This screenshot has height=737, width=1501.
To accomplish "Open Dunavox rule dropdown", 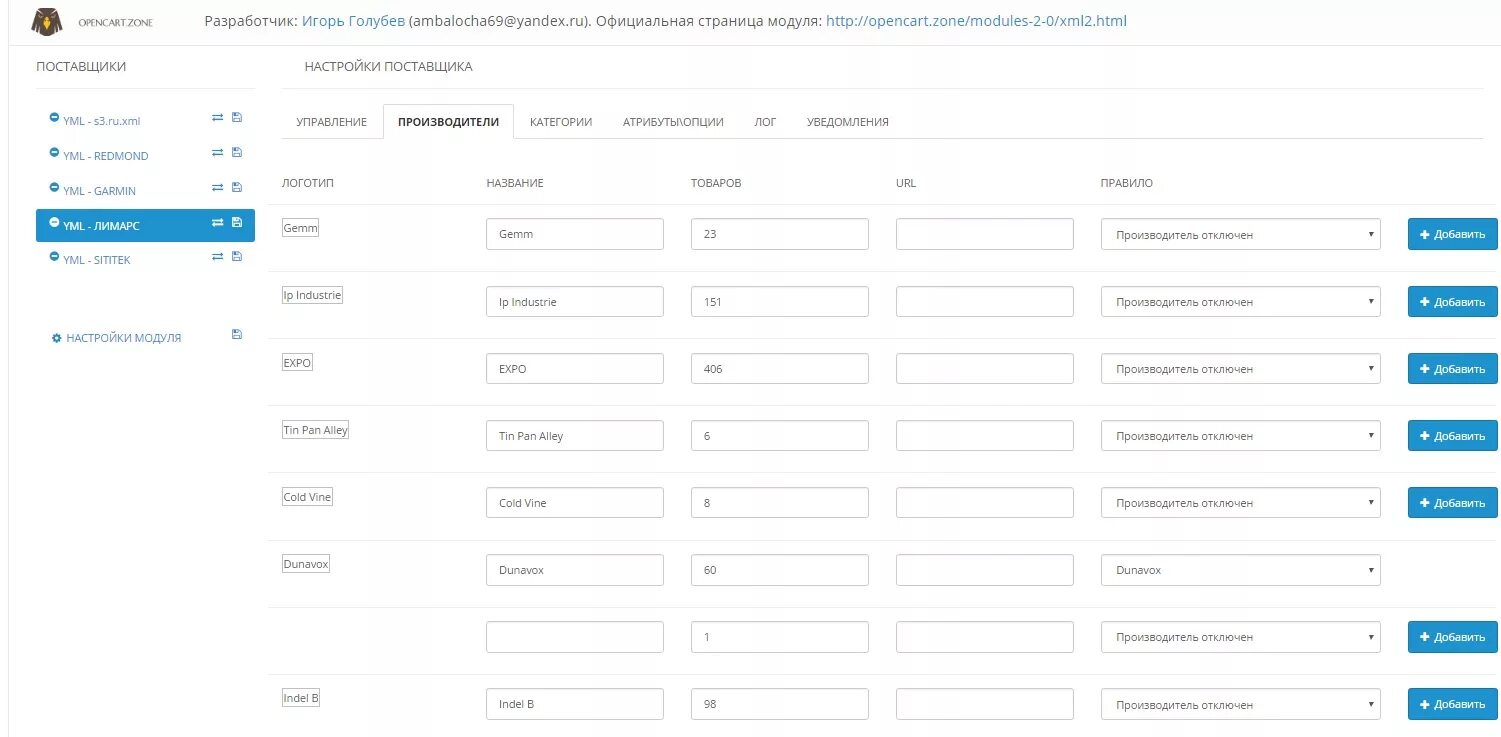I will click(1240, 569).
